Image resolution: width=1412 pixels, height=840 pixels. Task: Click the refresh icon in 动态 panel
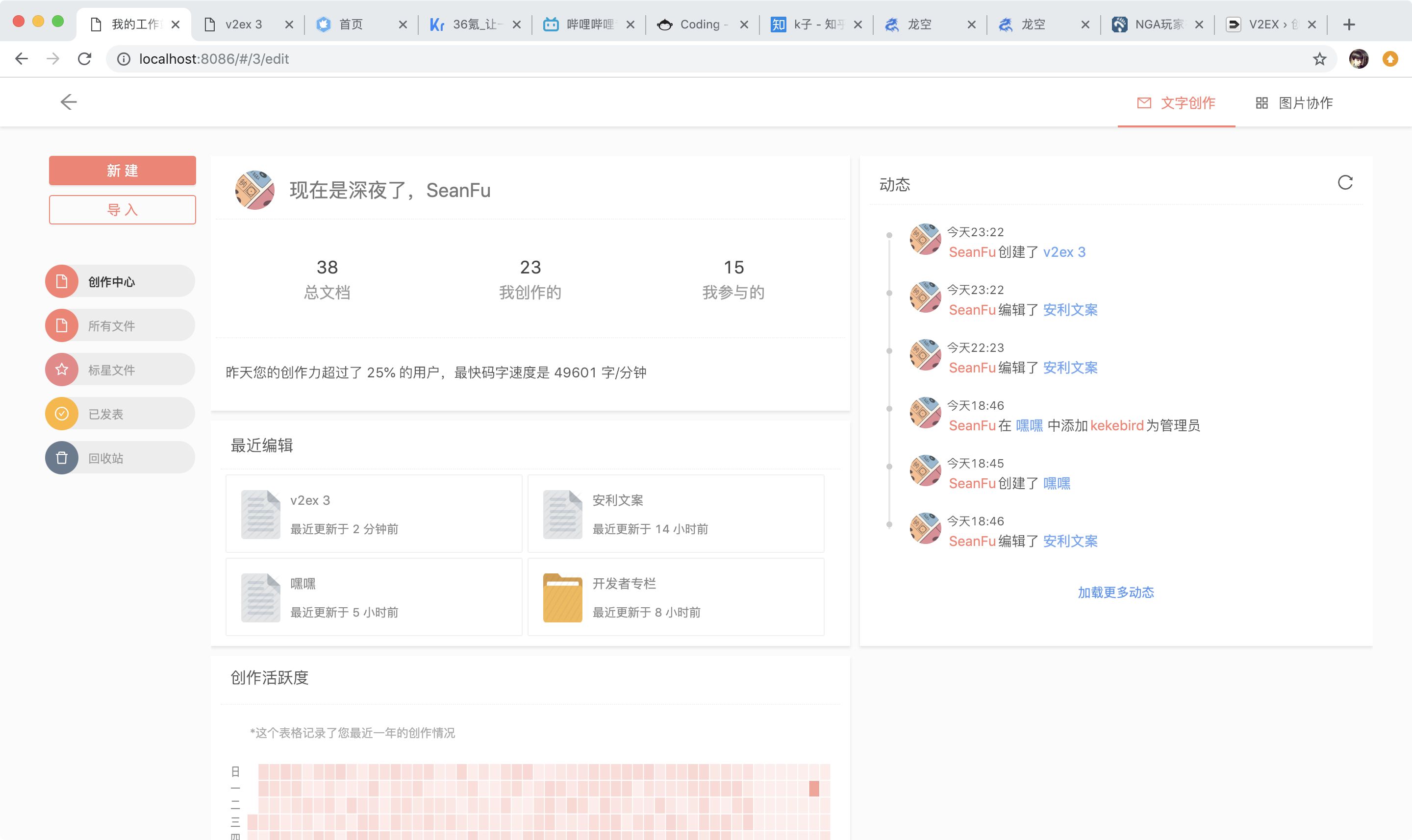click(x=1345, y=183)
